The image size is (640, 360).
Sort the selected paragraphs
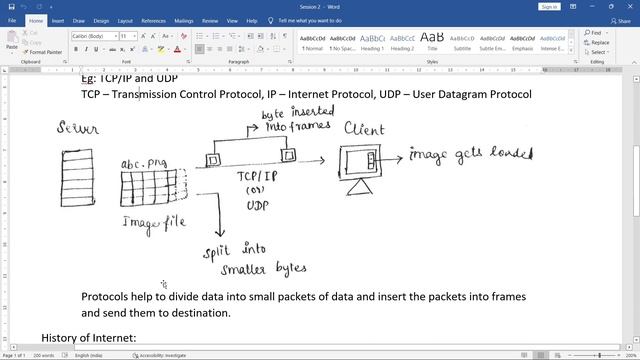[x=273, y=36]
